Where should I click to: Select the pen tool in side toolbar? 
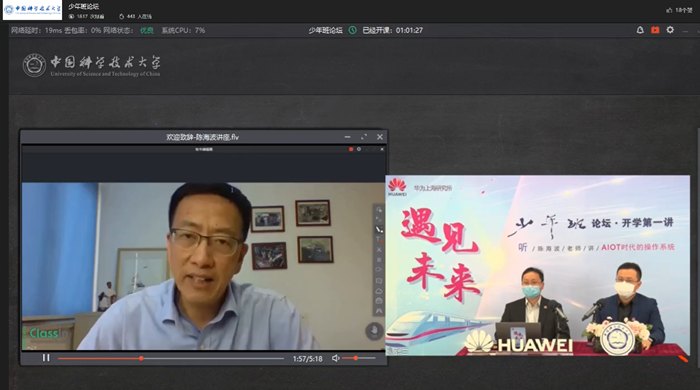click(379, 229)
